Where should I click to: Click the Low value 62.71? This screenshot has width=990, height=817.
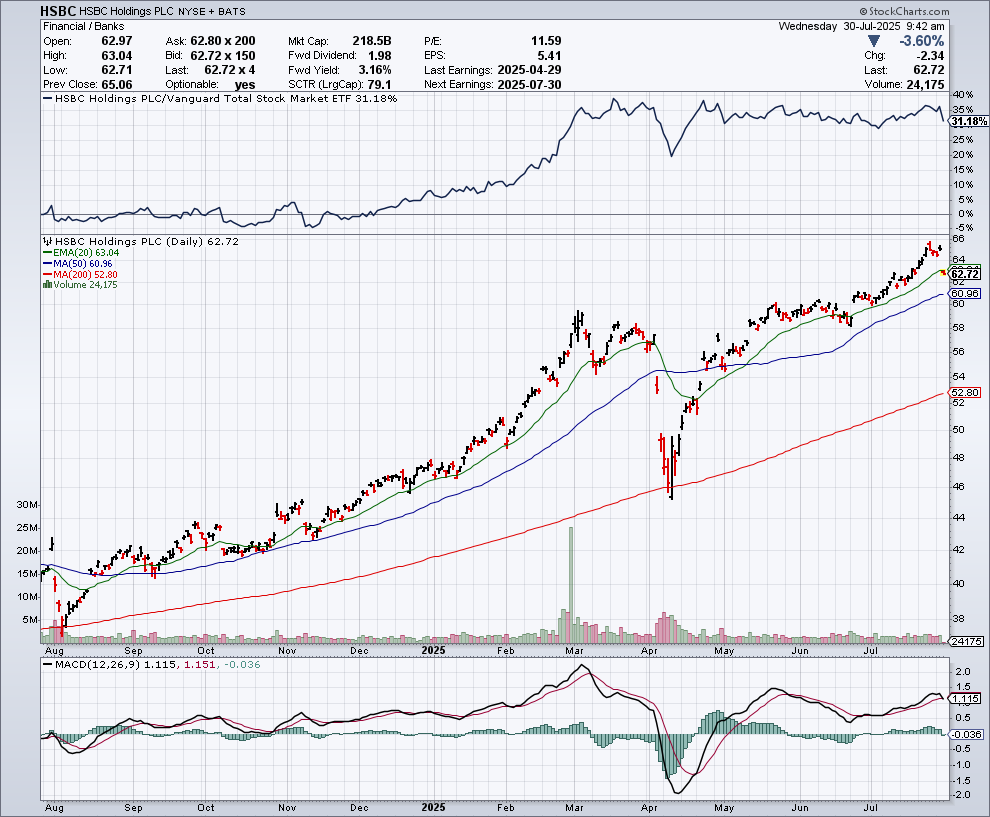click(x=117, y=70)
